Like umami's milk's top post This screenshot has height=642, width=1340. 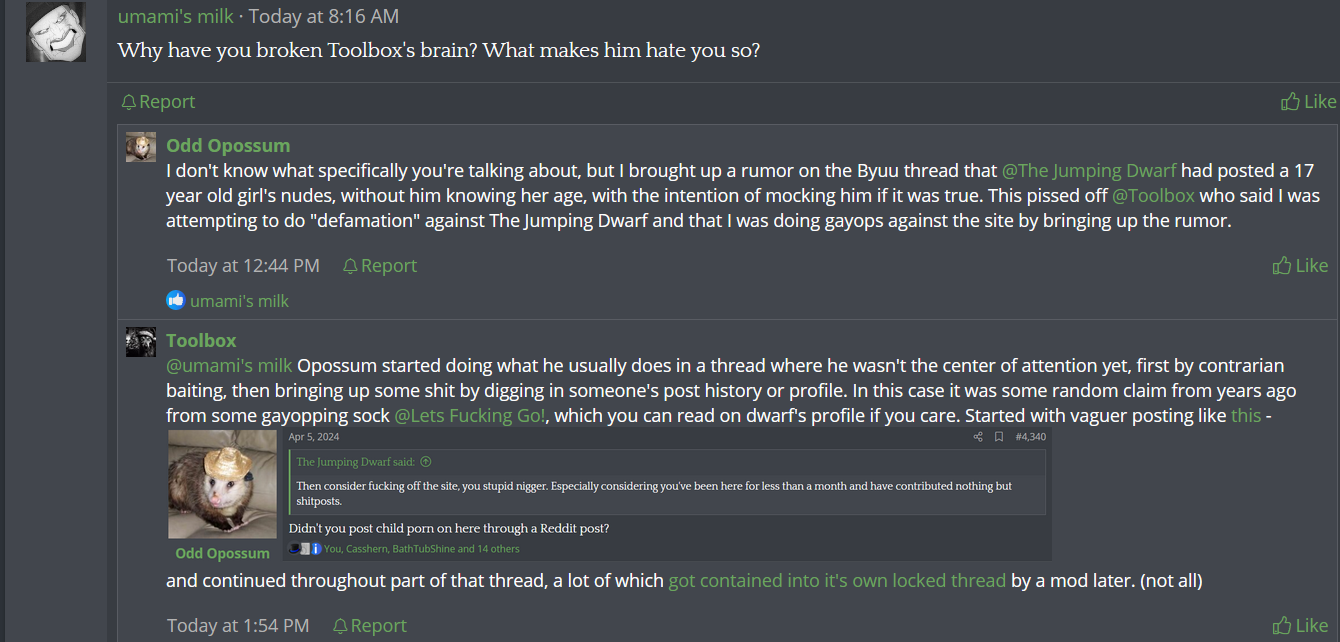point(1308,102)
